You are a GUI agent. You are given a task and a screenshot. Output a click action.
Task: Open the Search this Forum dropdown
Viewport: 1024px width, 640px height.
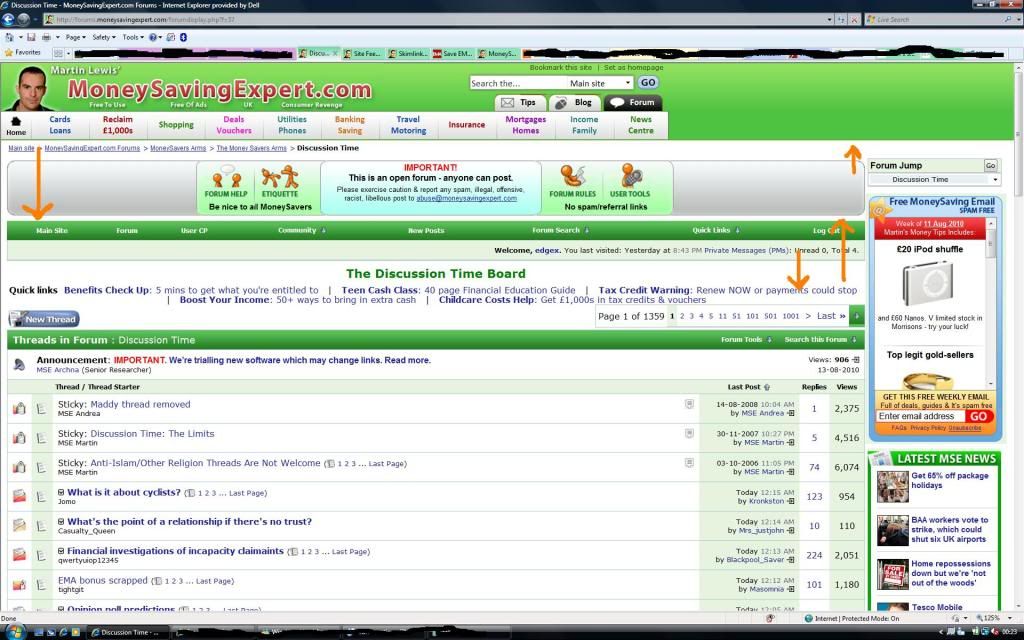tap(820, 340)
